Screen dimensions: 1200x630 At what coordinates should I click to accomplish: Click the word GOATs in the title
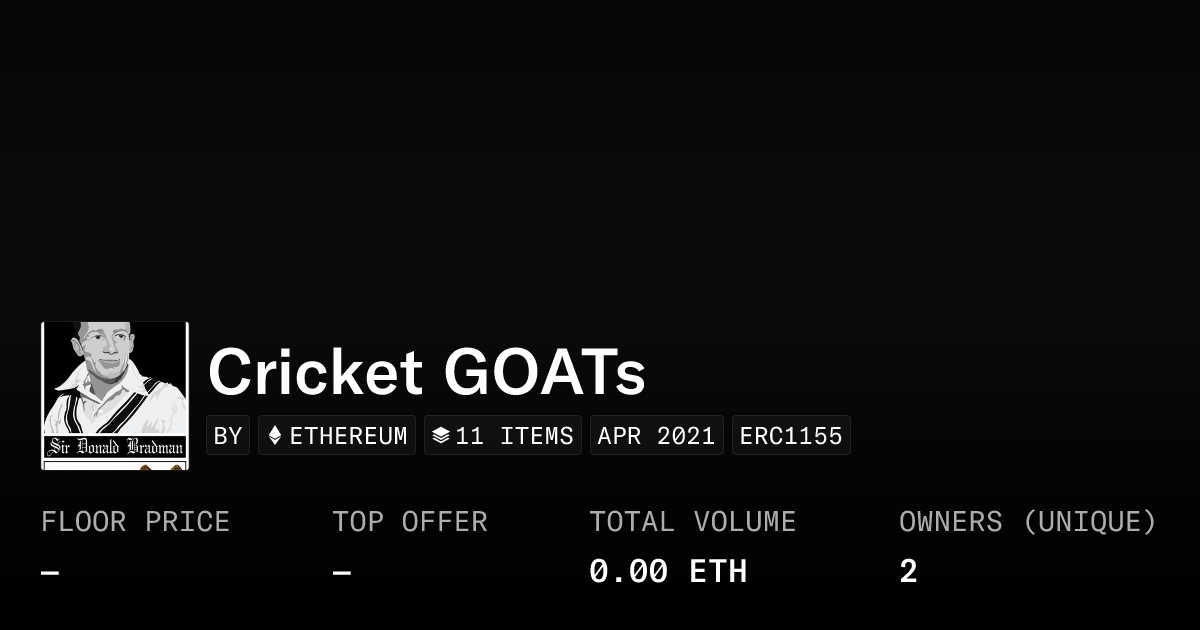(545, 372)
